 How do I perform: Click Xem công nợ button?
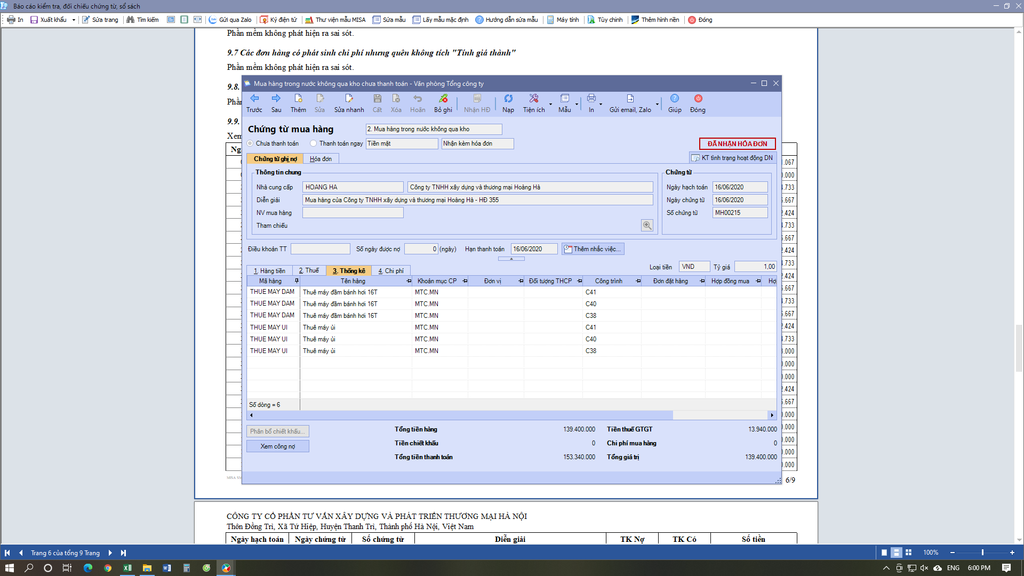click(x=278, y=447)
